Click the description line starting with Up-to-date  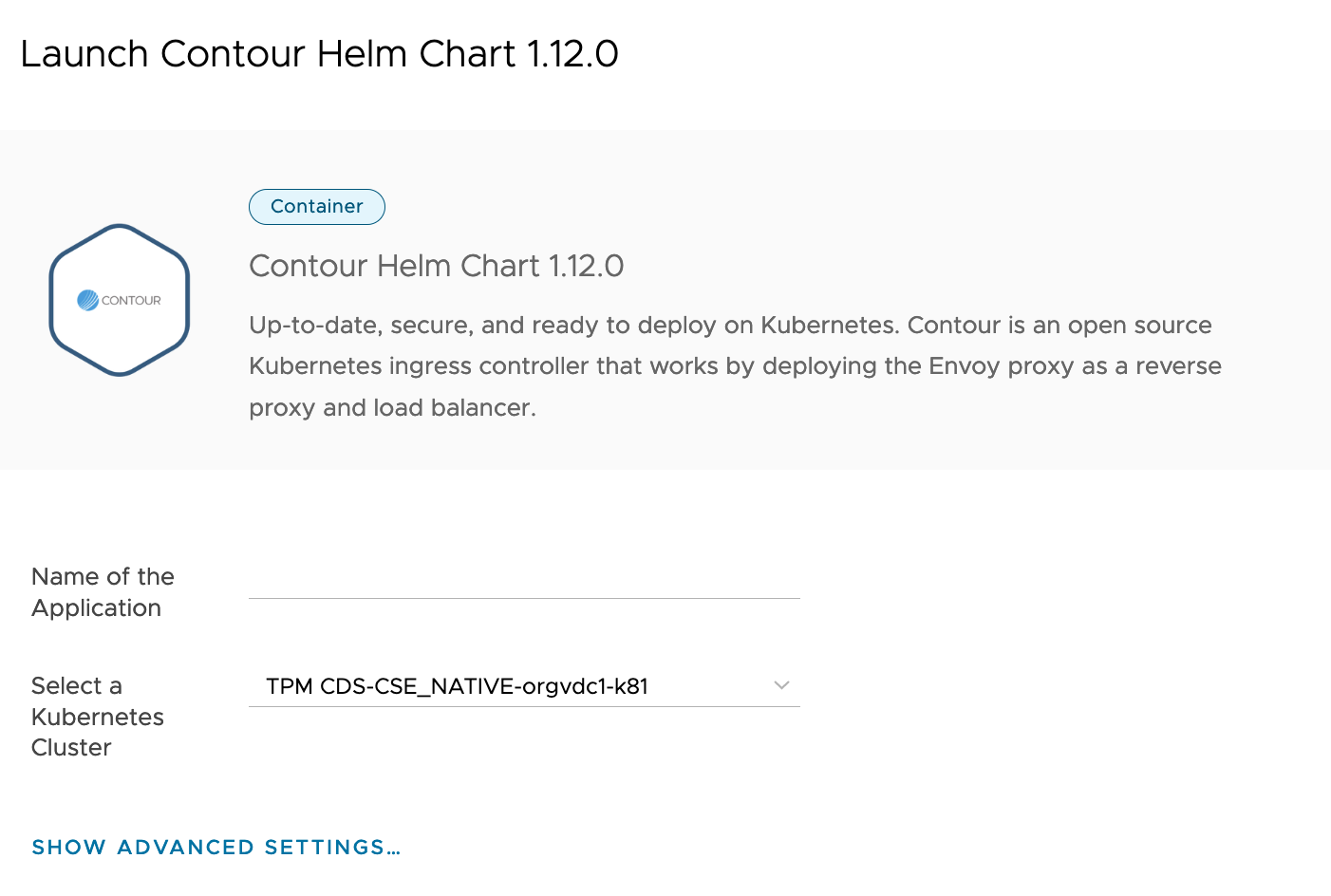pos(729,326)
